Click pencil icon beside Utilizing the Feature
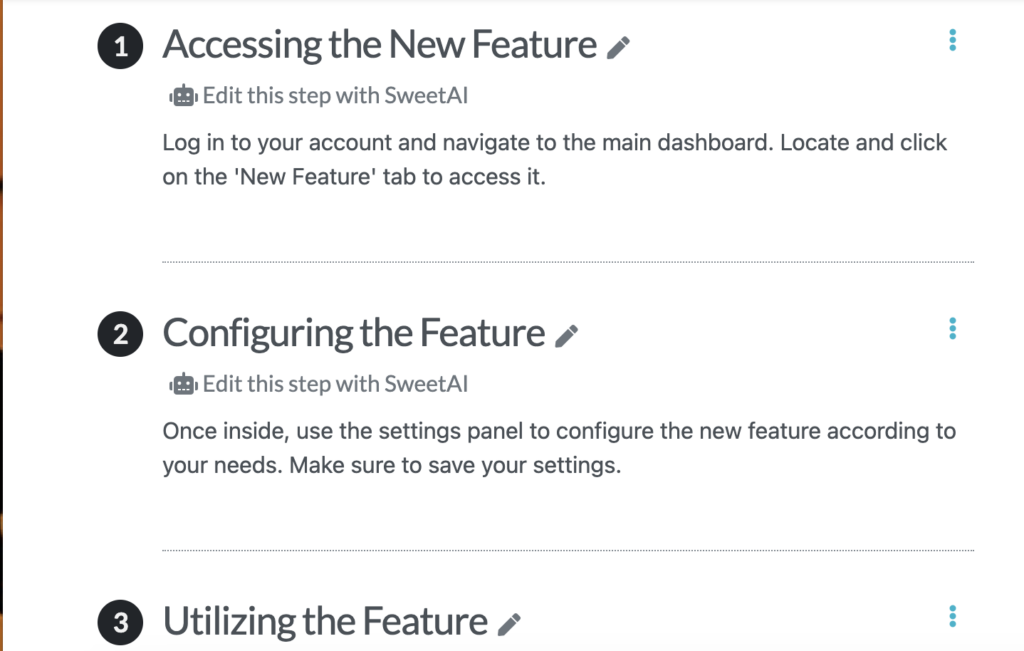 [x=509, y=624]
